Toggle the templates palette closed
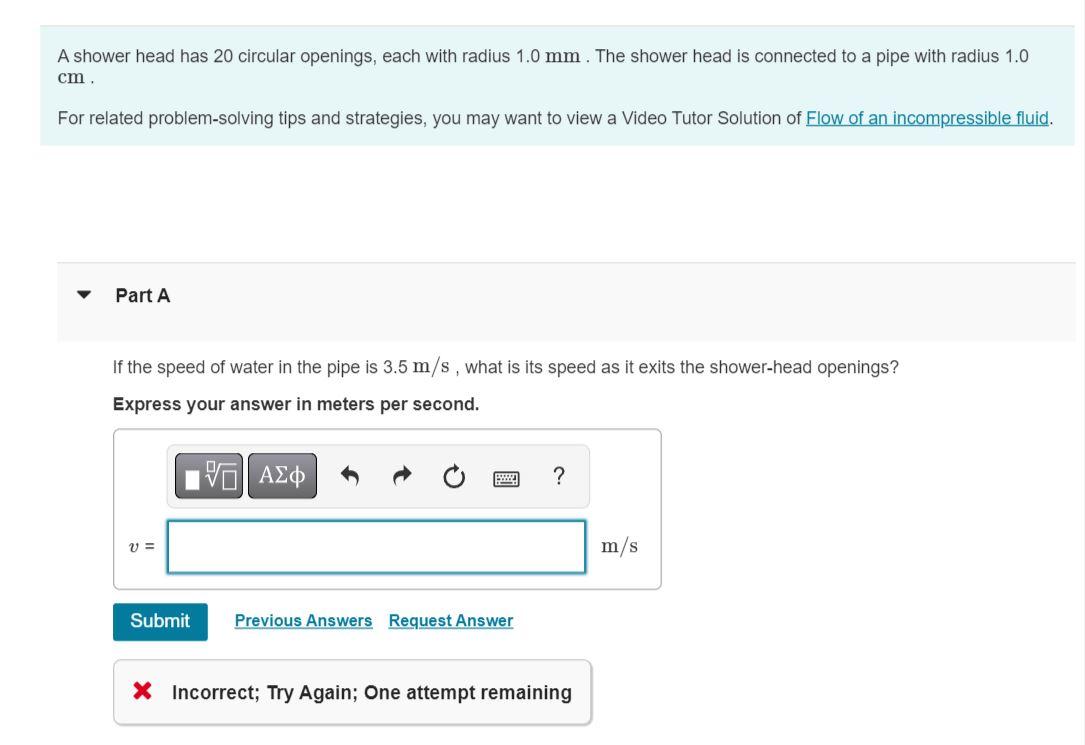The width and height of the screenshot is (1085, 745). tap(208, 475)
